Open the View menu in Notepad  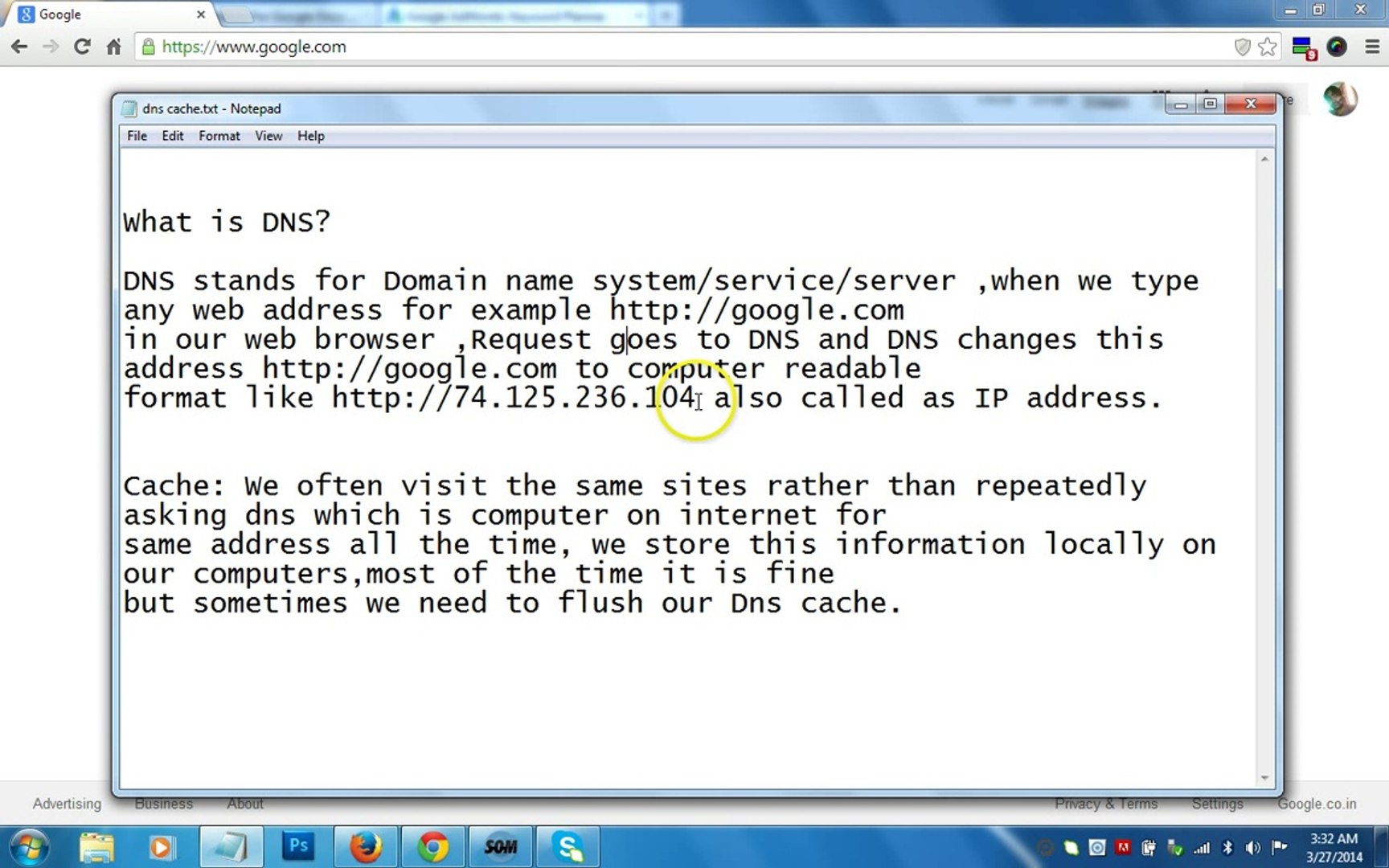[x=268, y=136]
